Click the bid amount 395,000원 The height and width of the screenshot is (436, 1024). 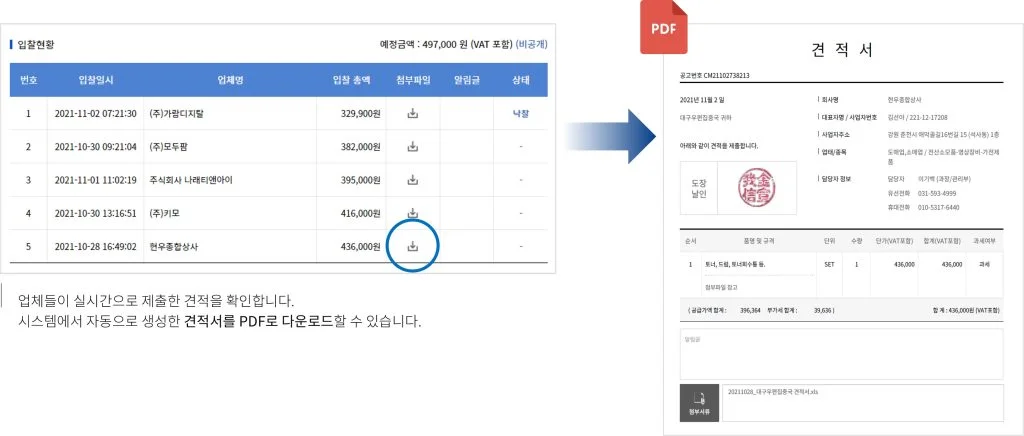[360, 180]
